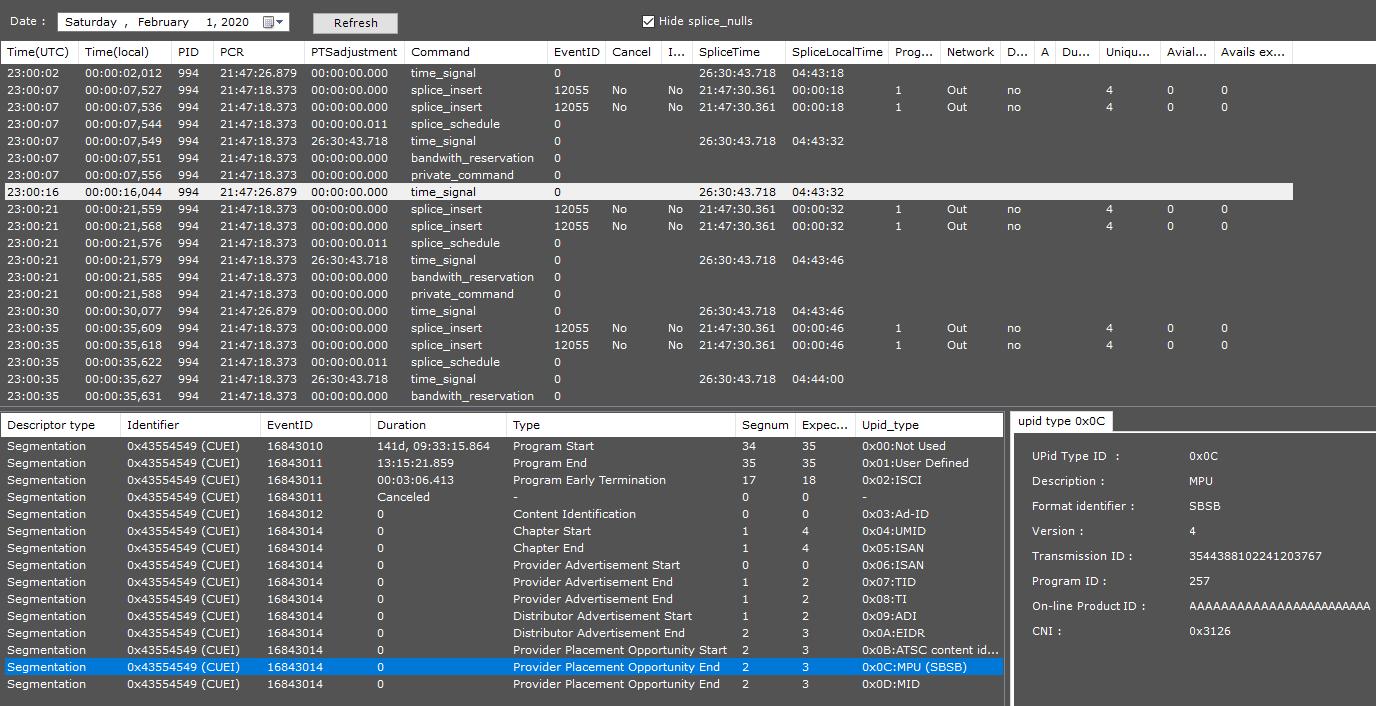Viewport: 1376px width, 706px height.
Task: Select the 'Content Identification' row
Action: tap(502, 514)
